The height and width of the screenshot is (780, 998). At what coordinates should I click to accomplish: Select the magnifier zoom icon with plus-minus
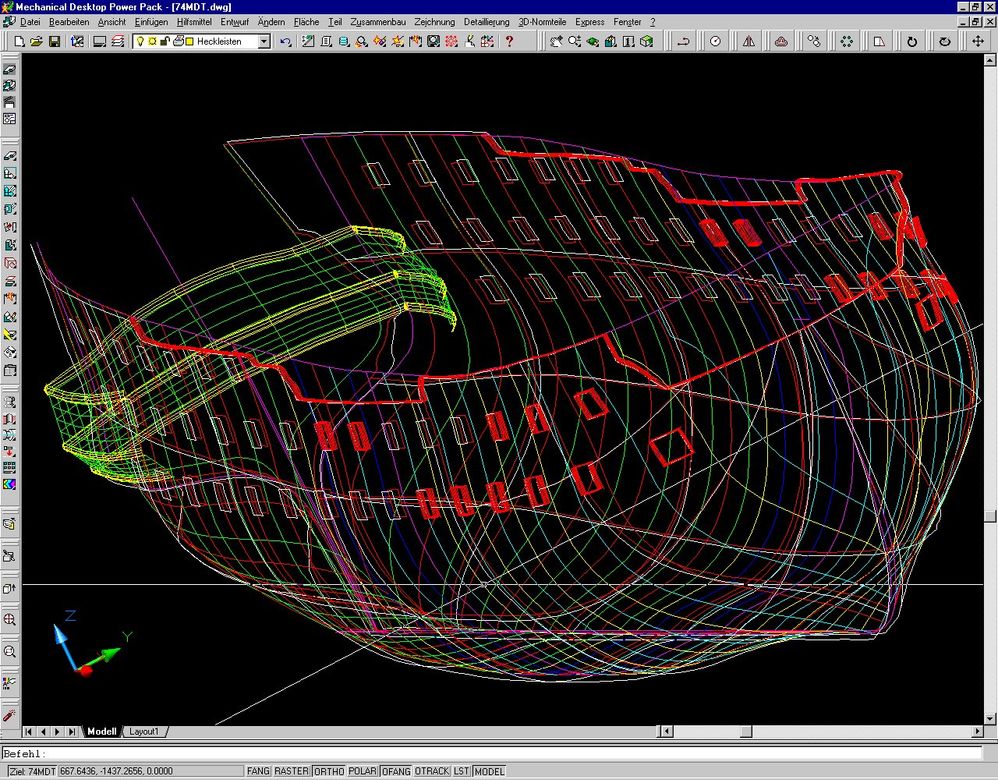[x=574, y=41]
